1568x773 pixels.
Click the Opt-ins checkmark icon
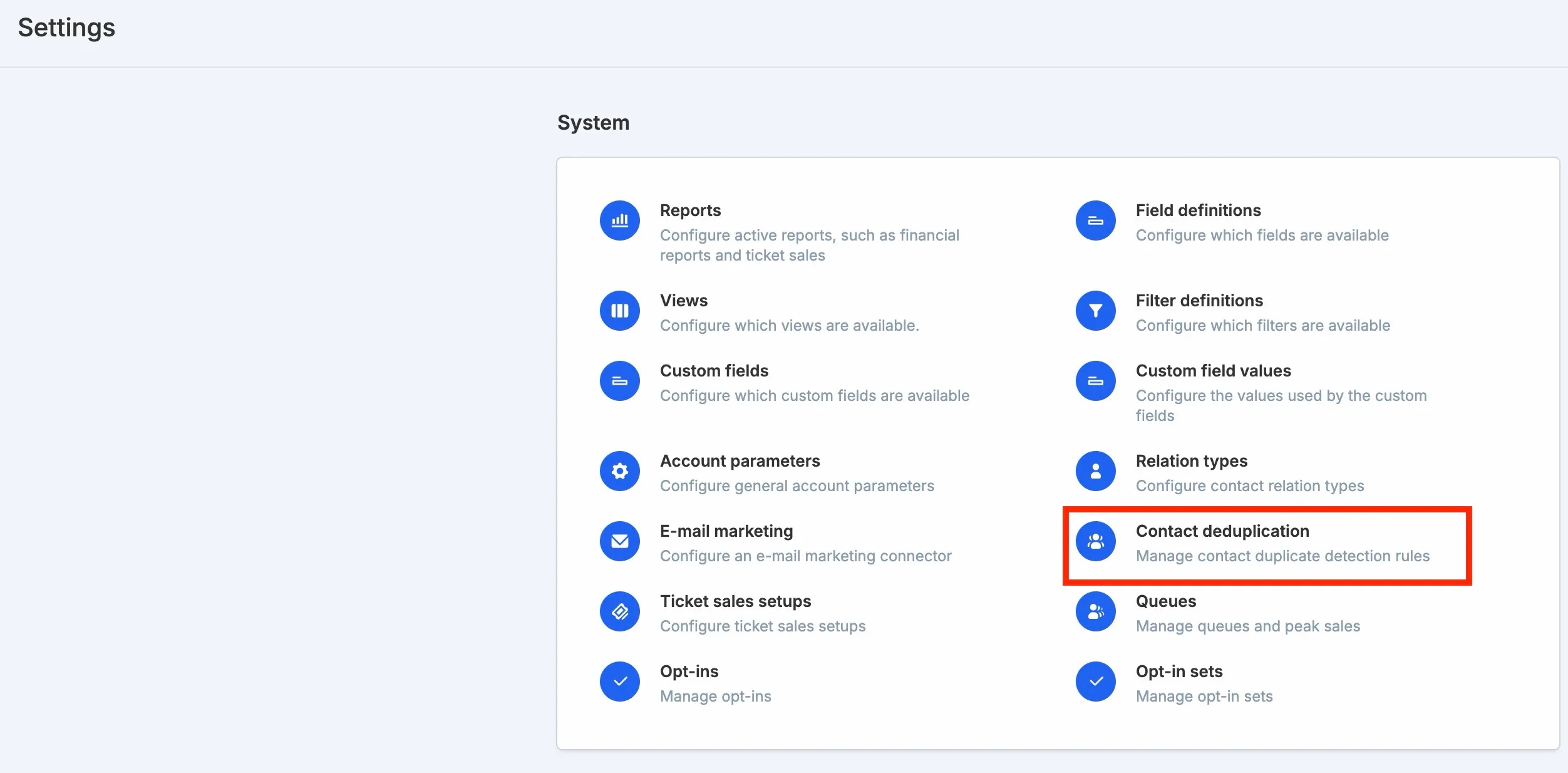619,682
